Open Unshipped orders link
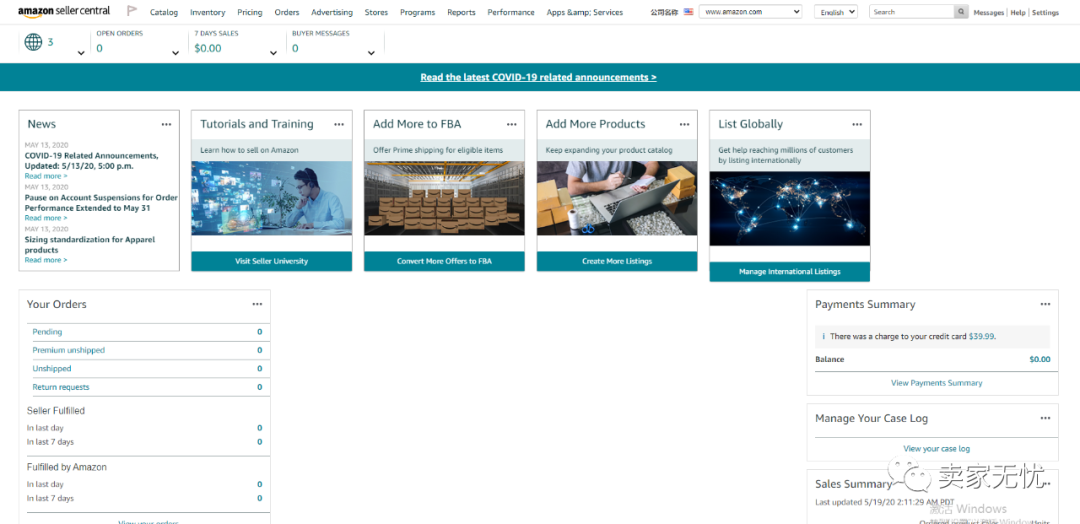Screen dimensions: 1080x524 tap(52, 368)
